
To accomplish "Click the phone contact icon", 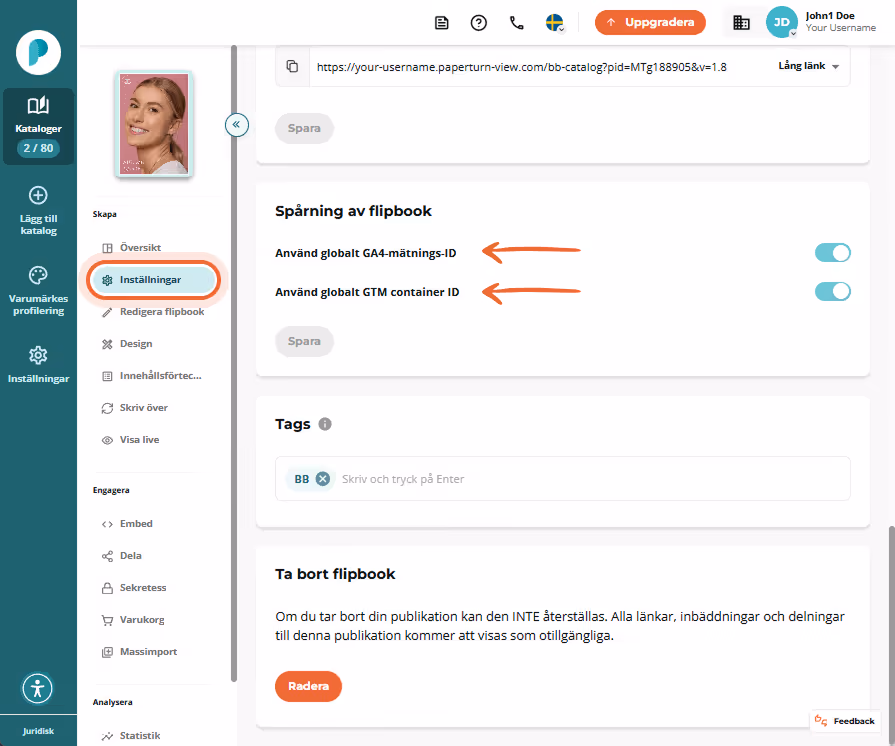I will [517, 23].
